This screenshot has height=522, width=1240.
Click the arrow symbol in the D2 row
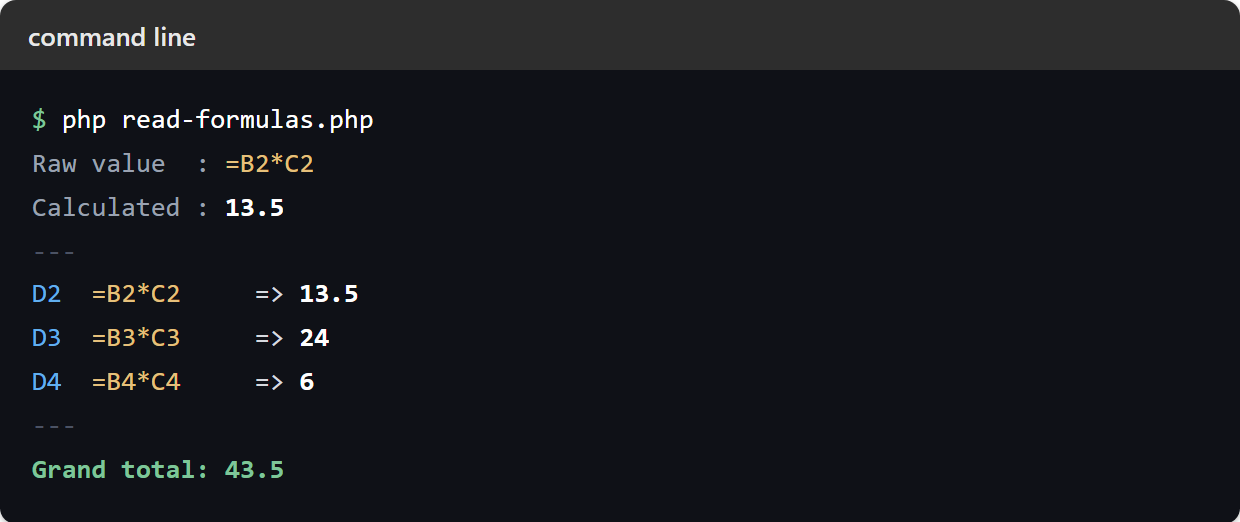pyautogui.click(x=270, y=294)
